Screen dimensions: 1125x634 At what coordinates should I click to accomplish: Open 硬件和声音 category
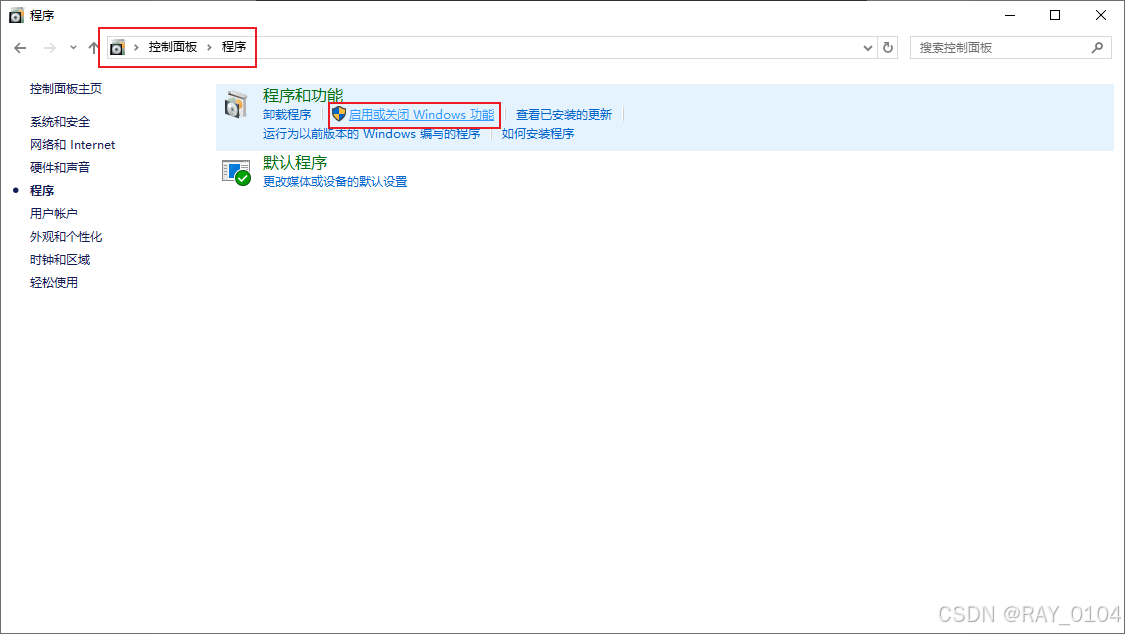click(x=60, y=168)
